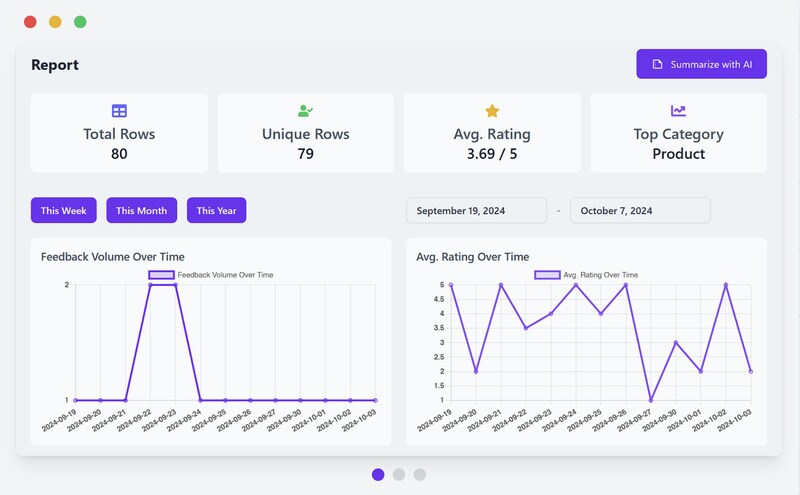This screenshot has height=495, width=800.
Task: Open the October 7, 2024 end date field
Action: point(640,210)
